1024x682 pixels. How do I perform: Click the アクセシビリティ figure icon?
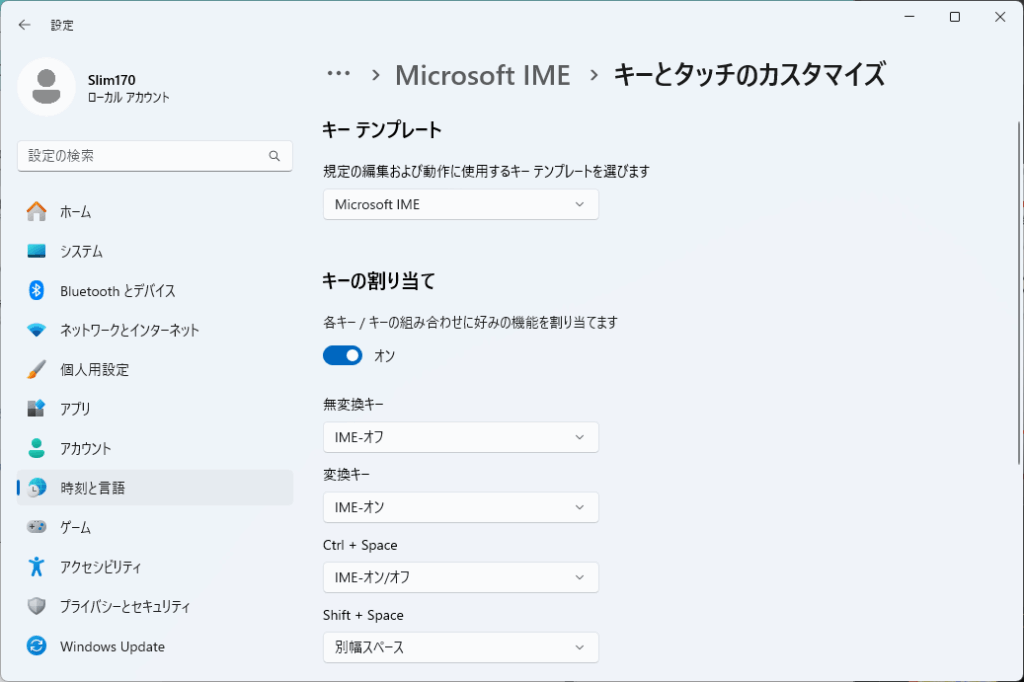[x=37, y=566]
